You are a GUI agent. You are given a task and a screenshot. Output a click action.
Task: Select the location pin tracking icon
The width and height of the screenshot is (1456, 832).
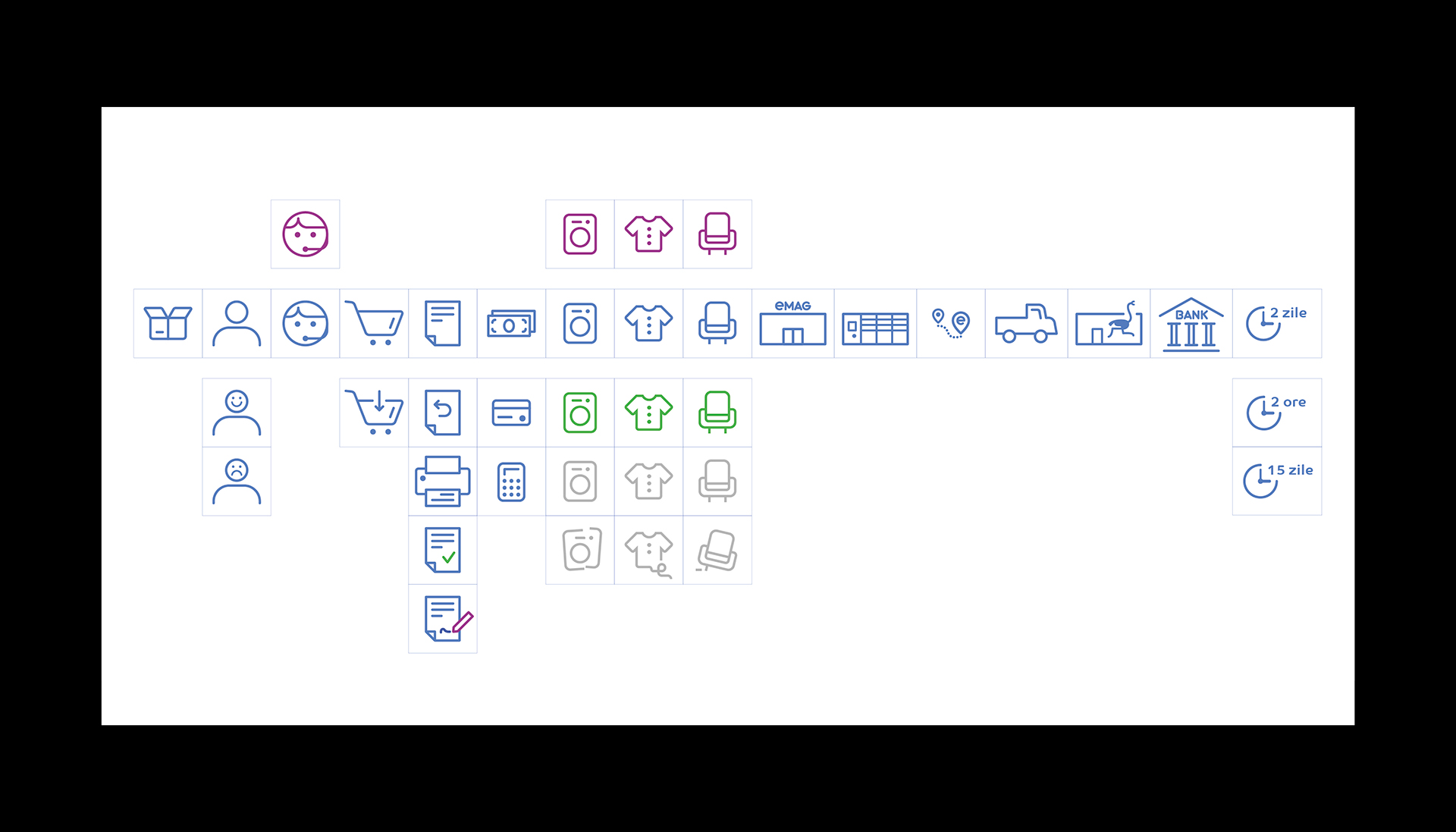(950, 323)
